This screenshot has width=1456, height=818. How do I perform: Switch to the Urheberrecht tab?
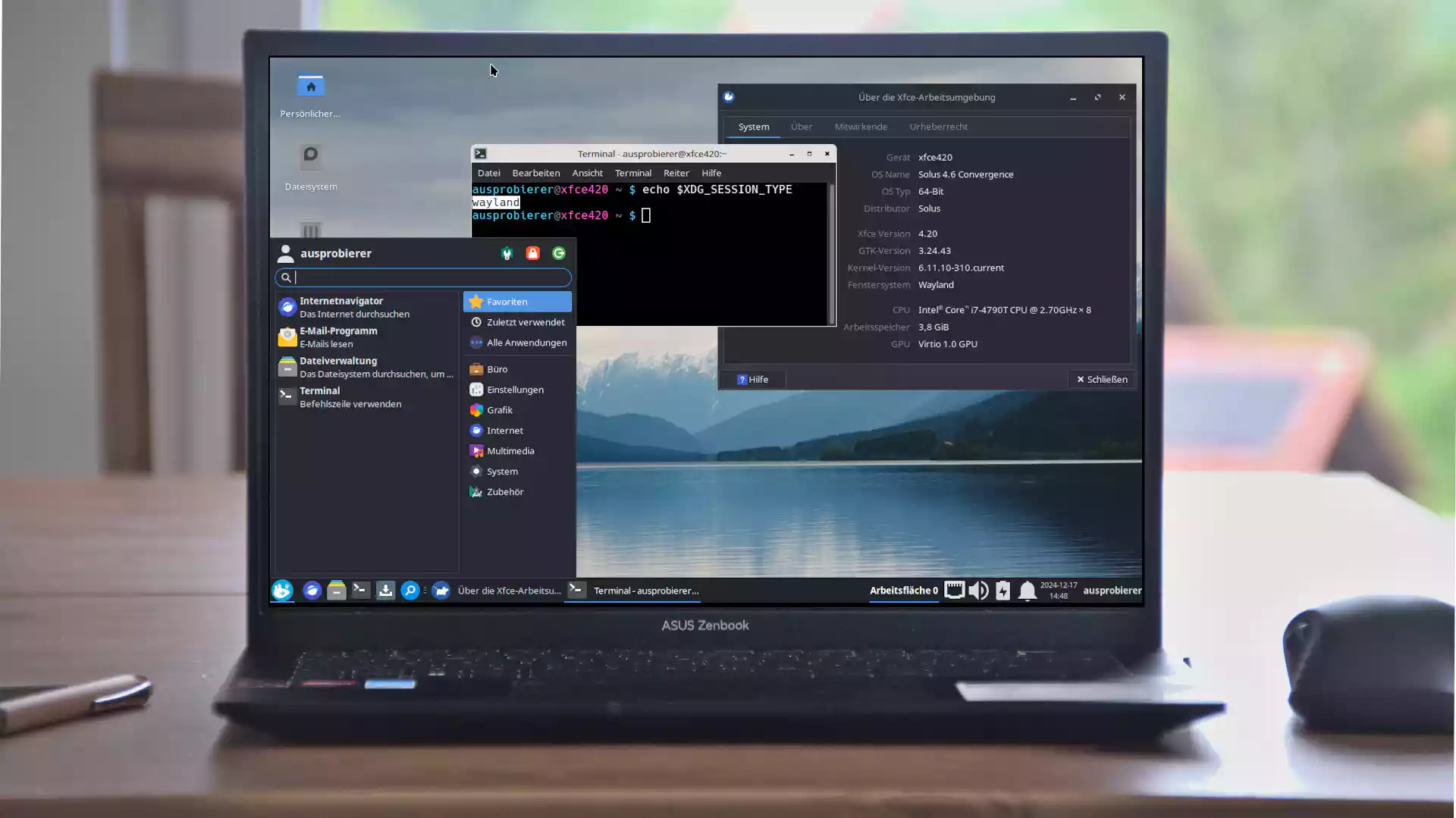click(x=938, y=127)
